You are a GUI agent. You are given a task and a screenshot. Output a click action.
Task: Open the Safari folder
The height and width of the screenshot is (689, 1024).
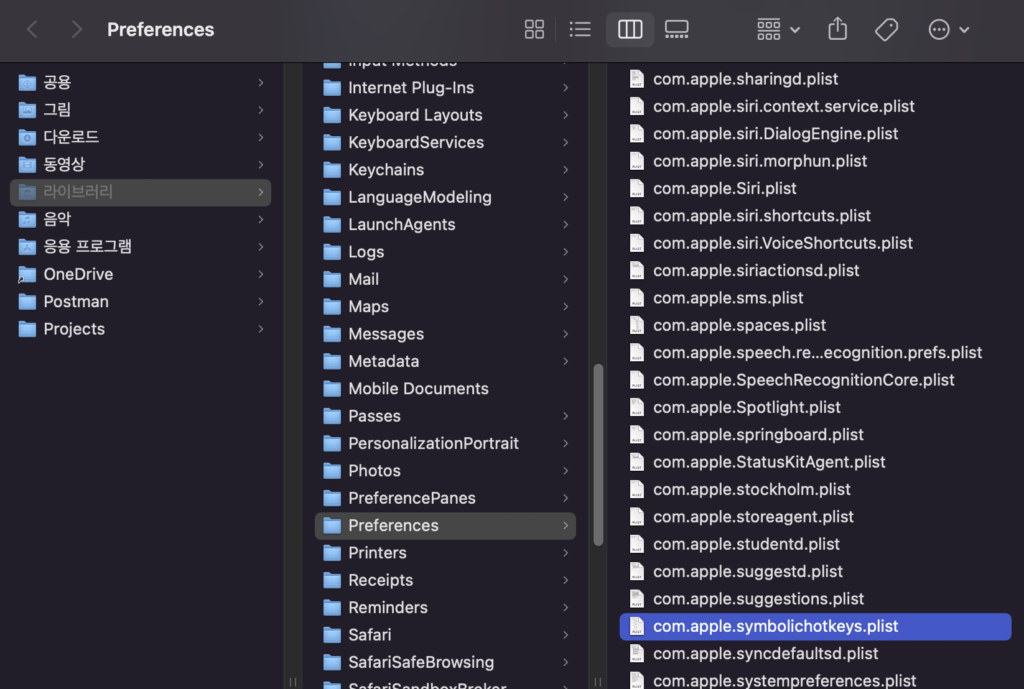click(x=369, y=635)
